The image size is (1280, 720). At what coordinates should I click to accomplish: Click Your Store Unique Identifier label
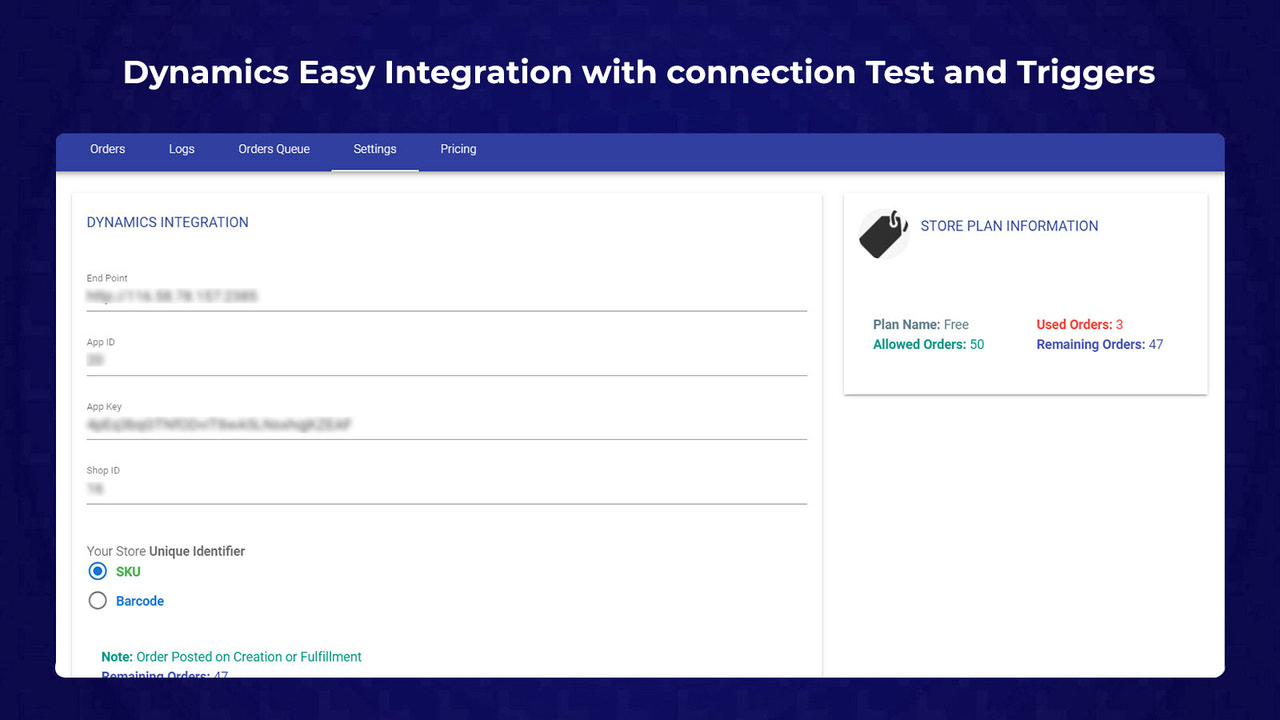coord(166,551)
